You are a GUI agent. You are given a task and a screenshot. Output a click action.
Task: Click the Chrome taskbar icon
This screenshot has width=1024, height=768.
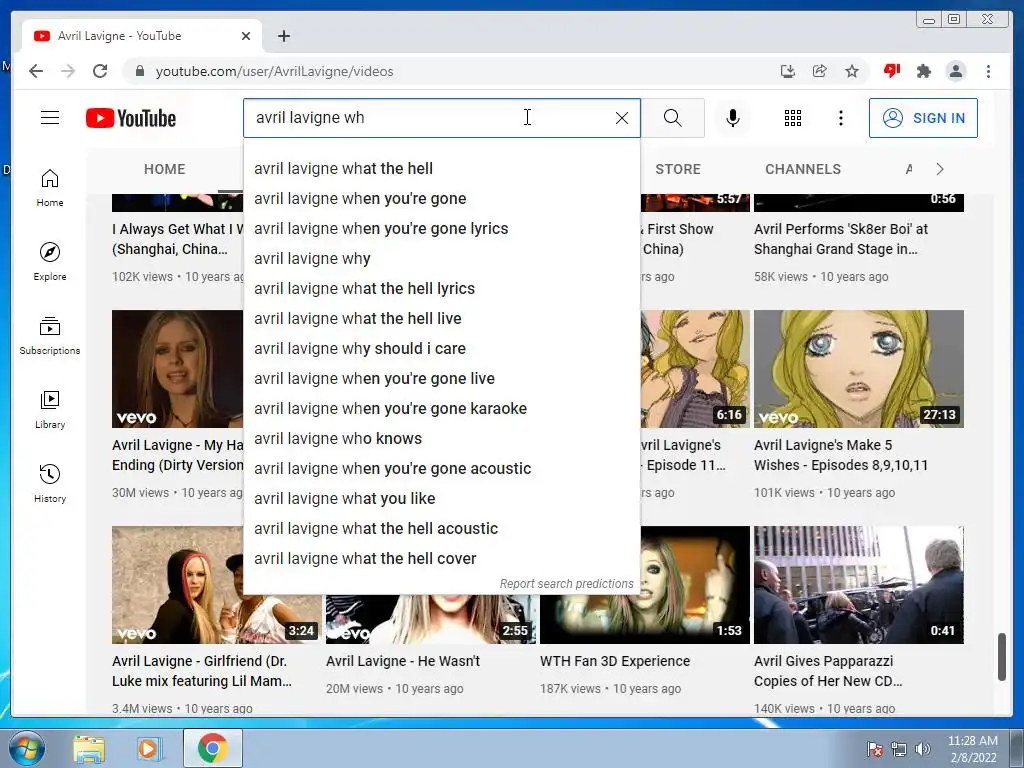point(213,748)
